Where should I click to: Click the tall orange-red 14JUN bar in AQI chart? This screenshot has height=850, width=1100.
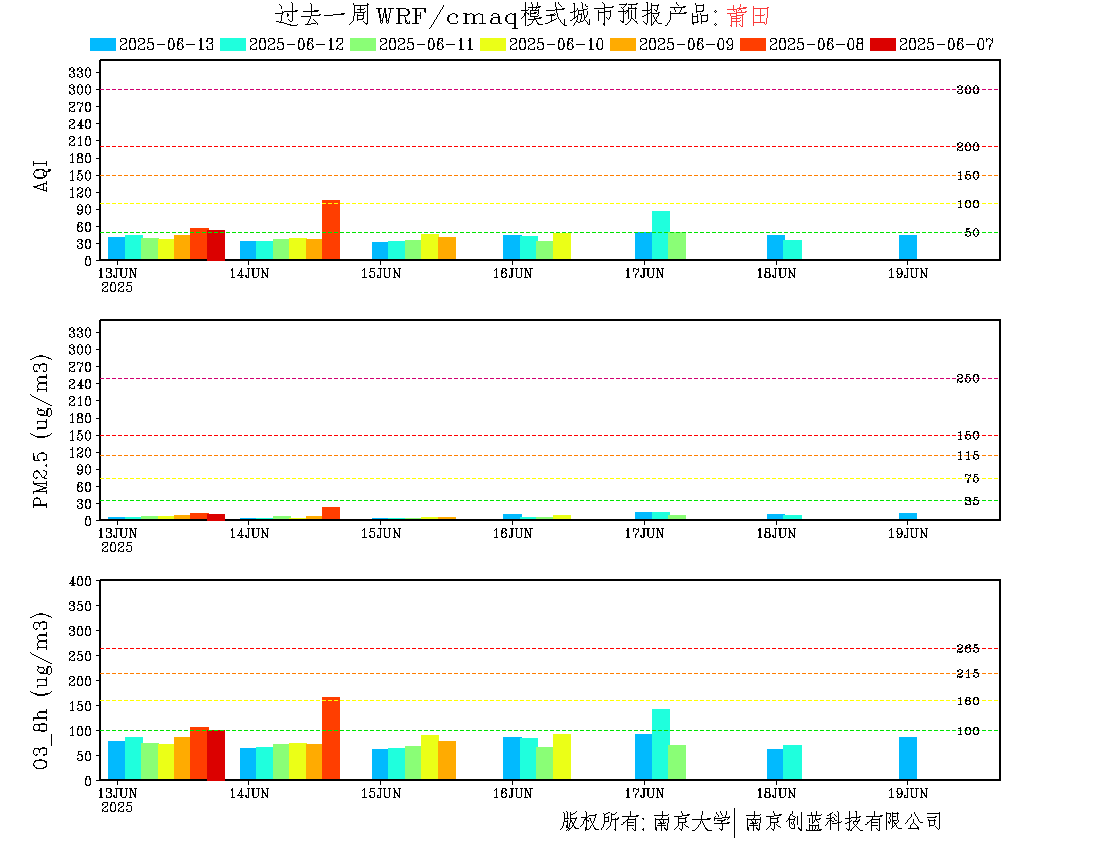click(x=331, y=230)
